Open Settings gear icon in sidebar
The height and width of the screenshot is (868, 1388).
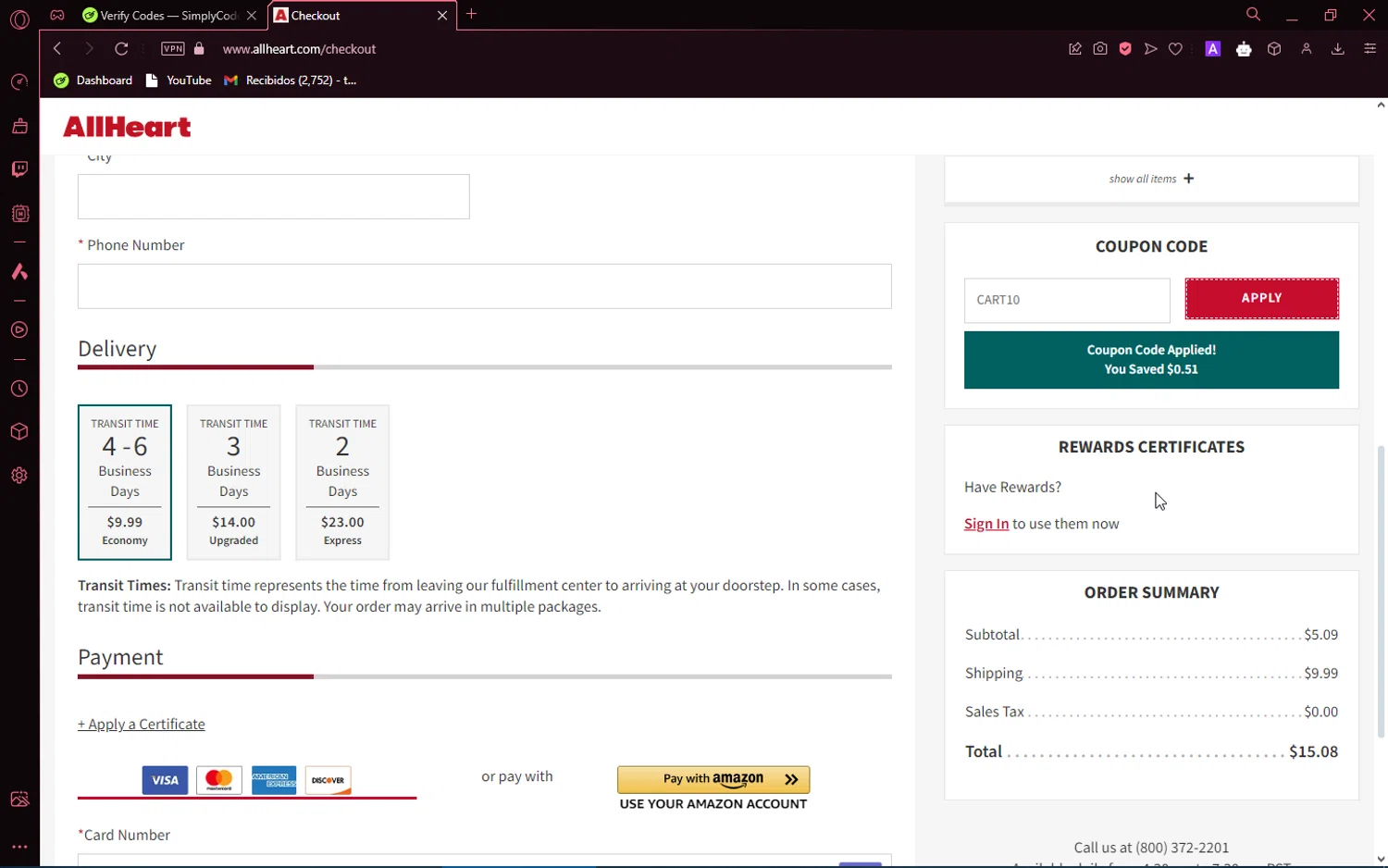click(19, 476)
